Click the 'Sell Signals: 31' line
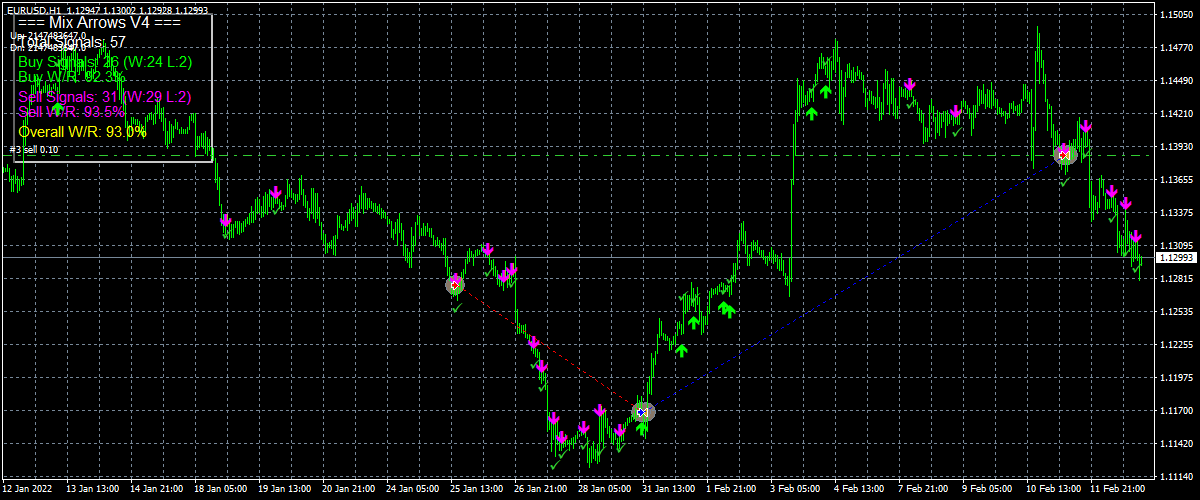Screen dimensions: 1200x500 click(105, 96)
